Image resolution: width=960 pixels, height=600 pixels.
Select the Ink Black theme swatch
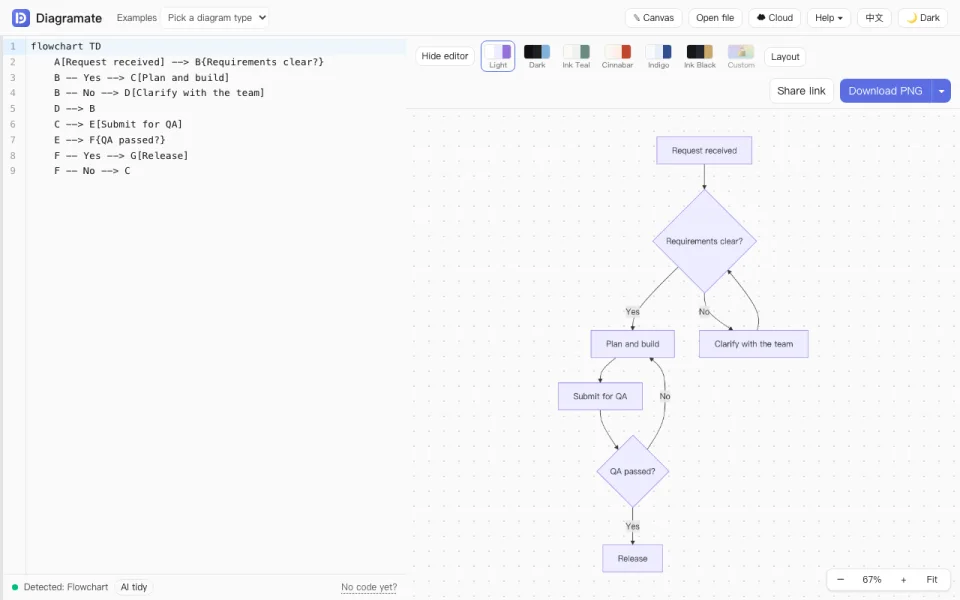coord(699,56)
